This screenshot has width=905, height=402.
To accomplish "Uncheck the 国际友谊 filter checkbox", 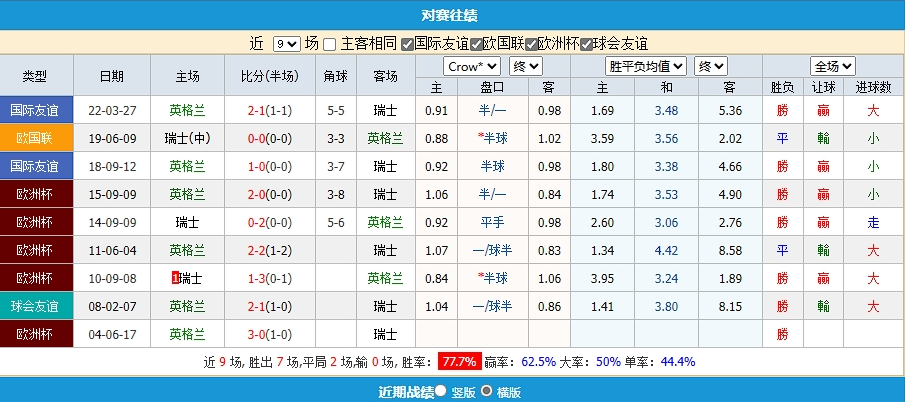I will point(407,44).
